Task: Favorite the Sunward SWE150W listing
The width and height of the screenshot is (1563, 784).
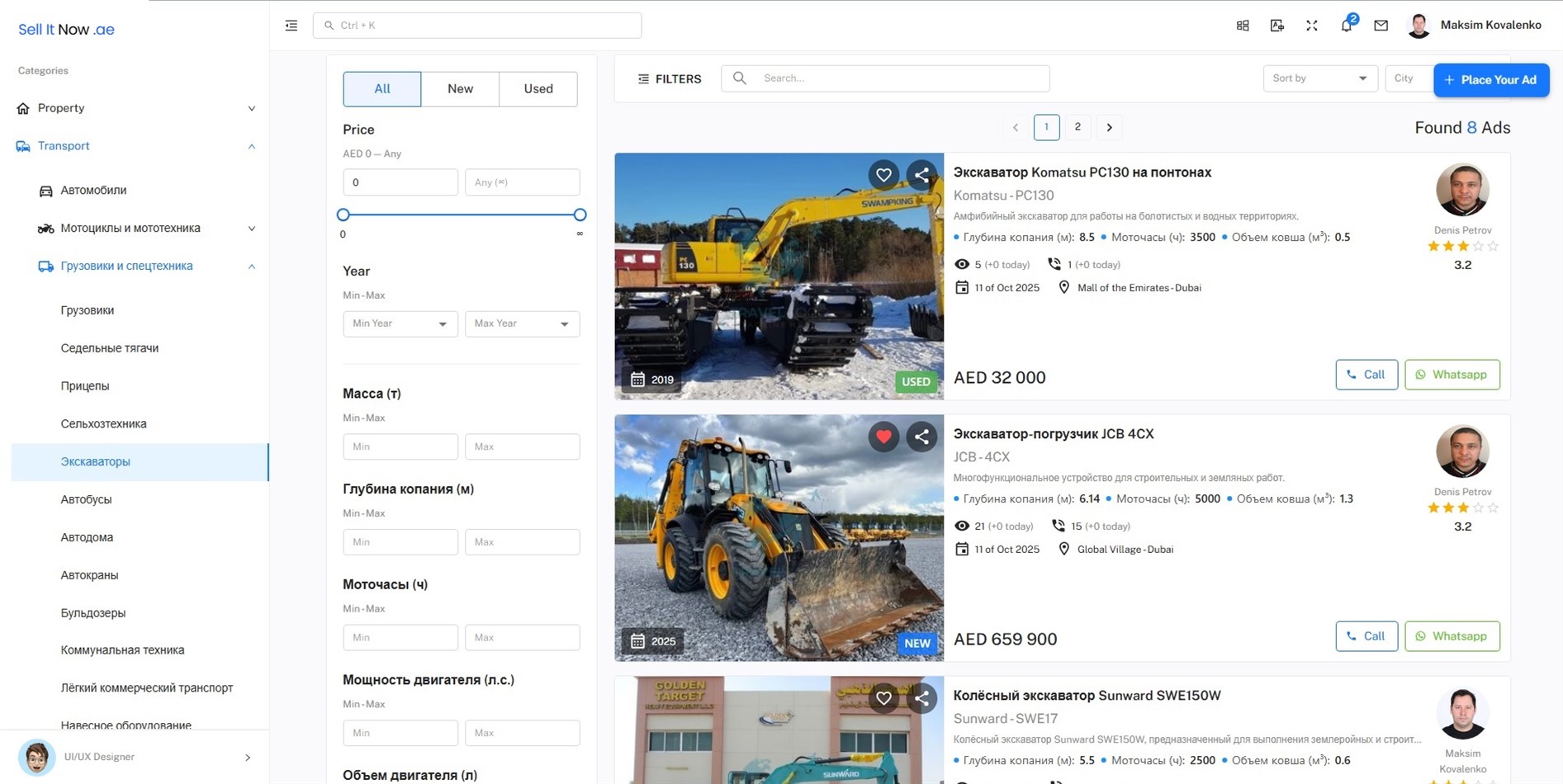Action: [x=883, y=698]
